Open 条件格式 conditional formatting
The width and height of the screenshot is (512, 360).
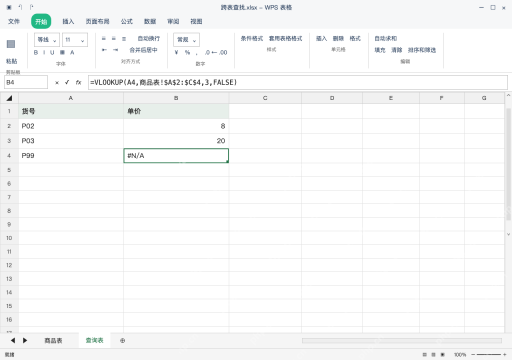tap(252, 39)
